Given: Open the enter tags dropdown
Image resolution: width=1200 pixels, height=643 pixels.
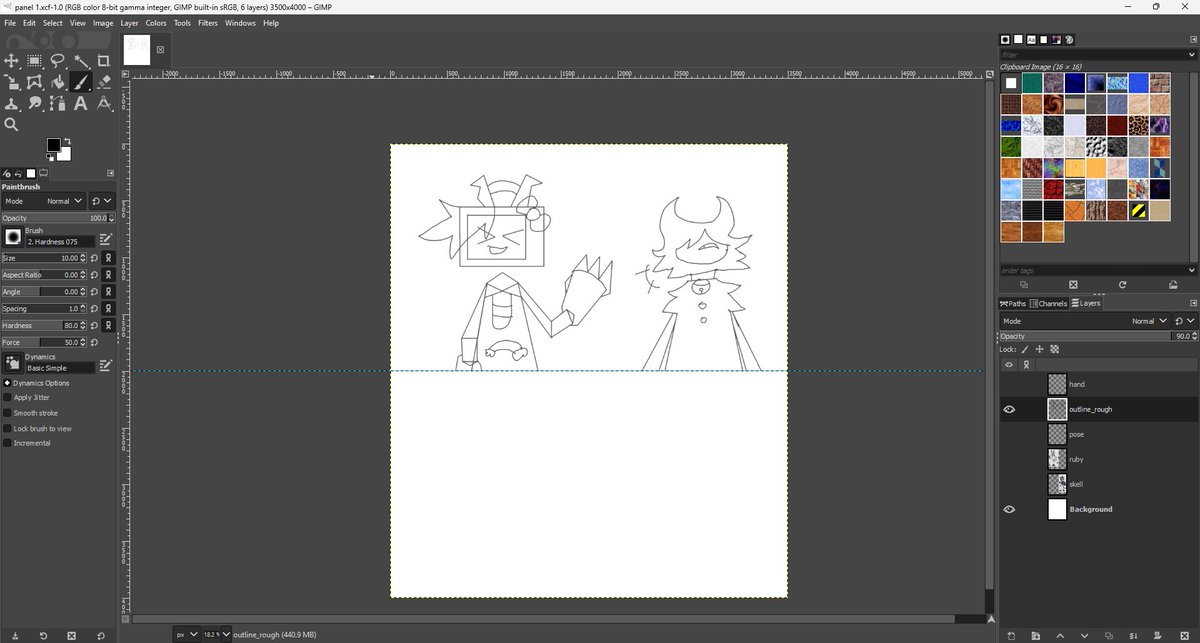Looking at the screenshot, I should click(1190, 270).
